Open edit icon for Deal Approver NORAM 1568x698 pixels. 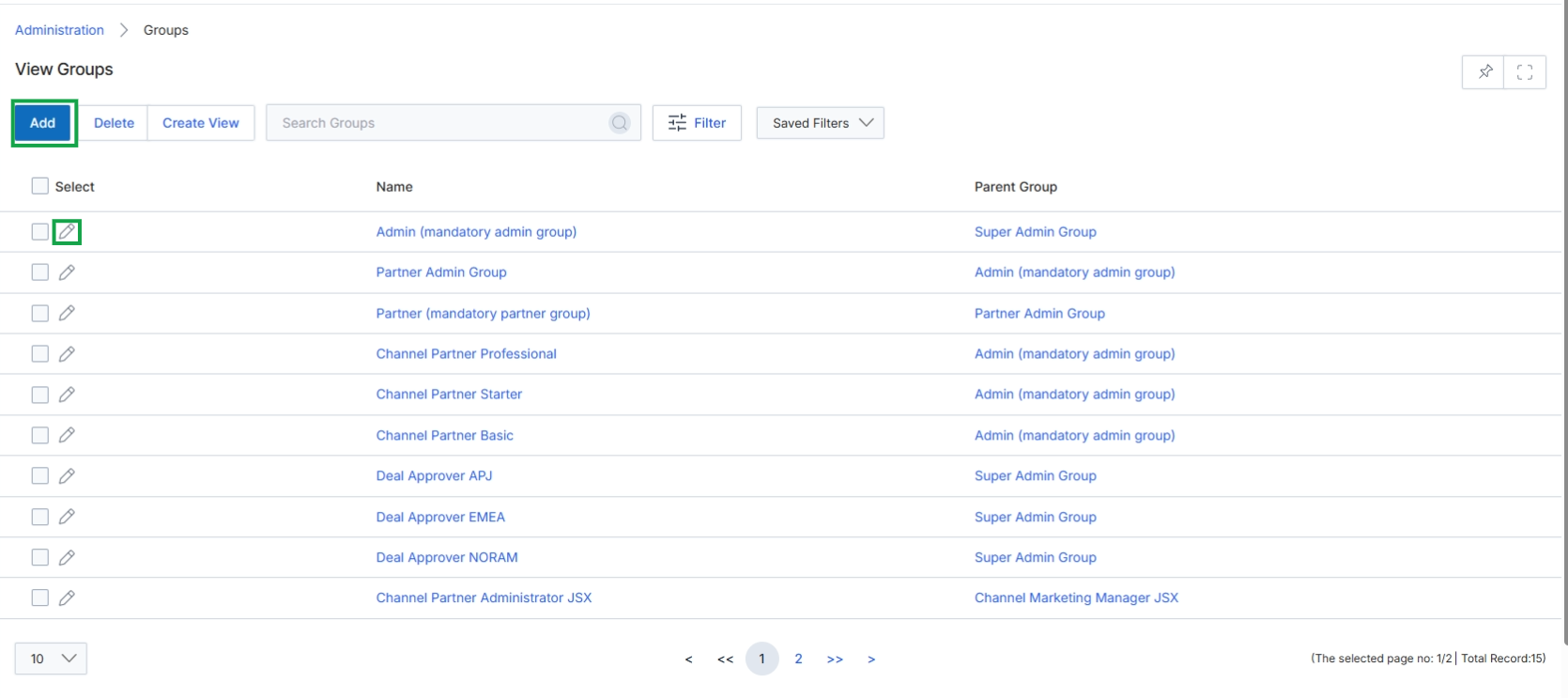point(67,557)
